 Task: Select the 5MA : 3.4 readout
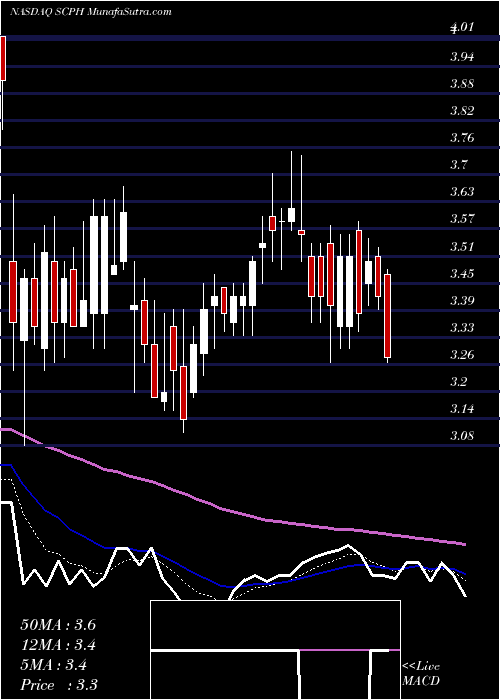(54, 665)
